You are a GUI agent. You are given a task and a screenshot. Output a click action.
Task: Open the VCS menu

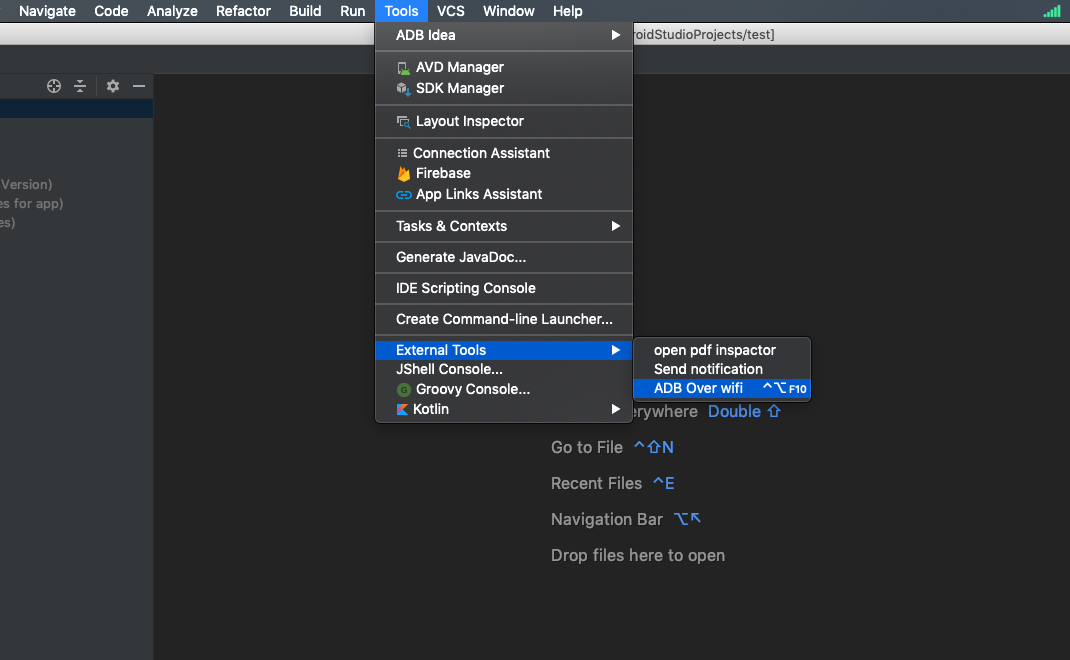450,11
